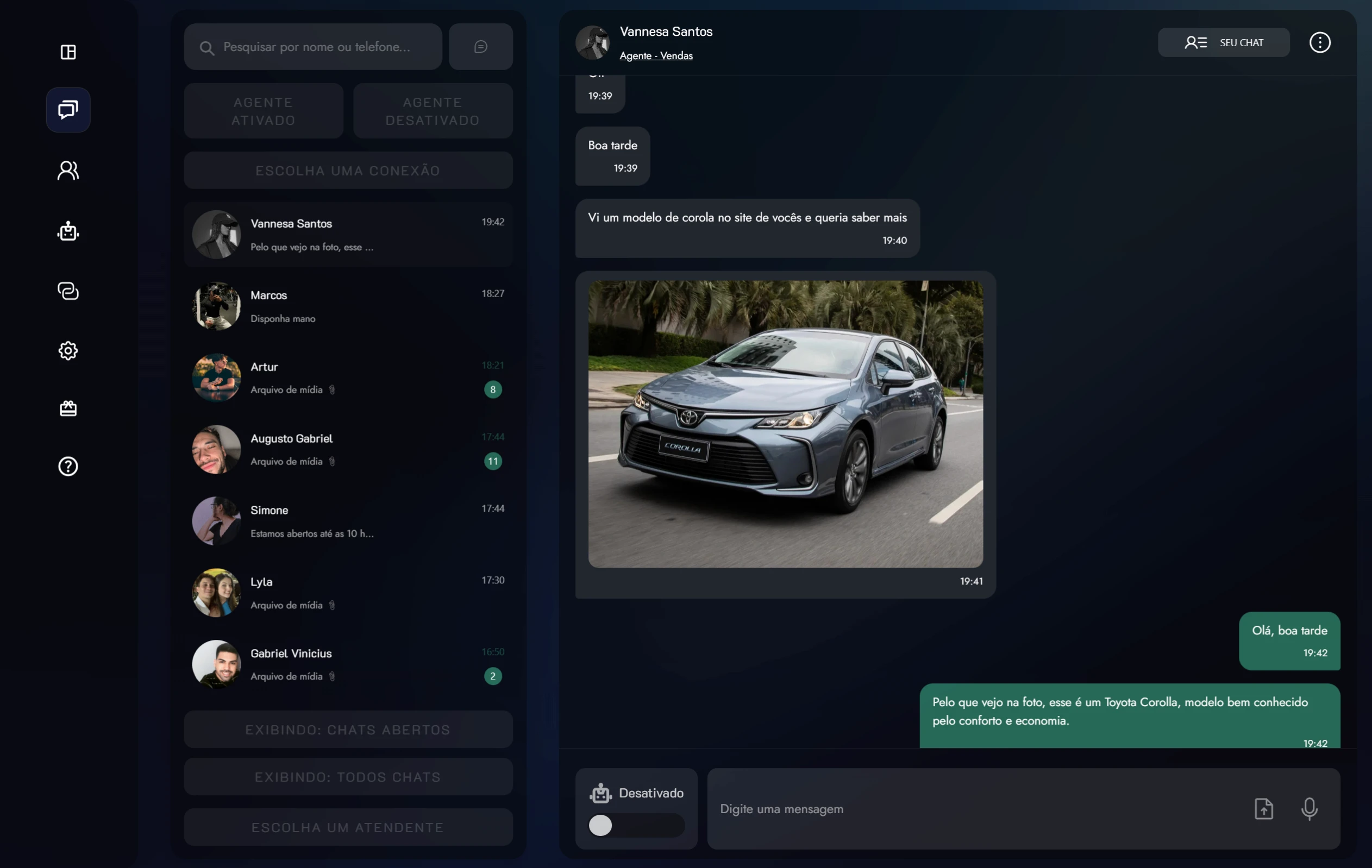Viewport: 1372px width, 868px height.
Task: Open the Escolha um Atendente dropdown
Action: click(x=348, y=827)
